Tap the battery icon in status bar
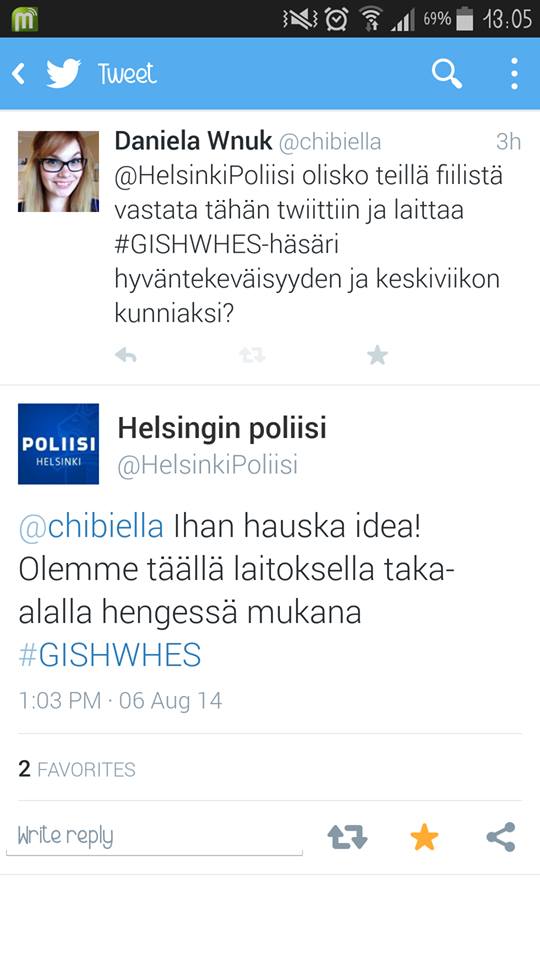This screenshot has height=960, width=540. 465,19
